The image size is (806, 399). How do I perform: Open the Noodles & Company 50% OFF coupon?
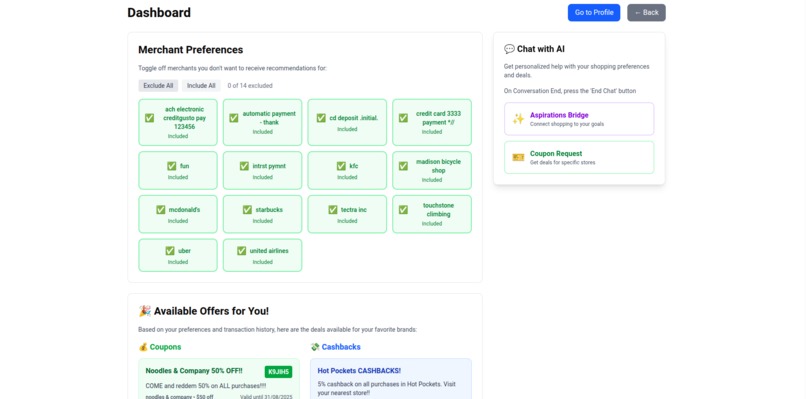(x=219, y=379)
